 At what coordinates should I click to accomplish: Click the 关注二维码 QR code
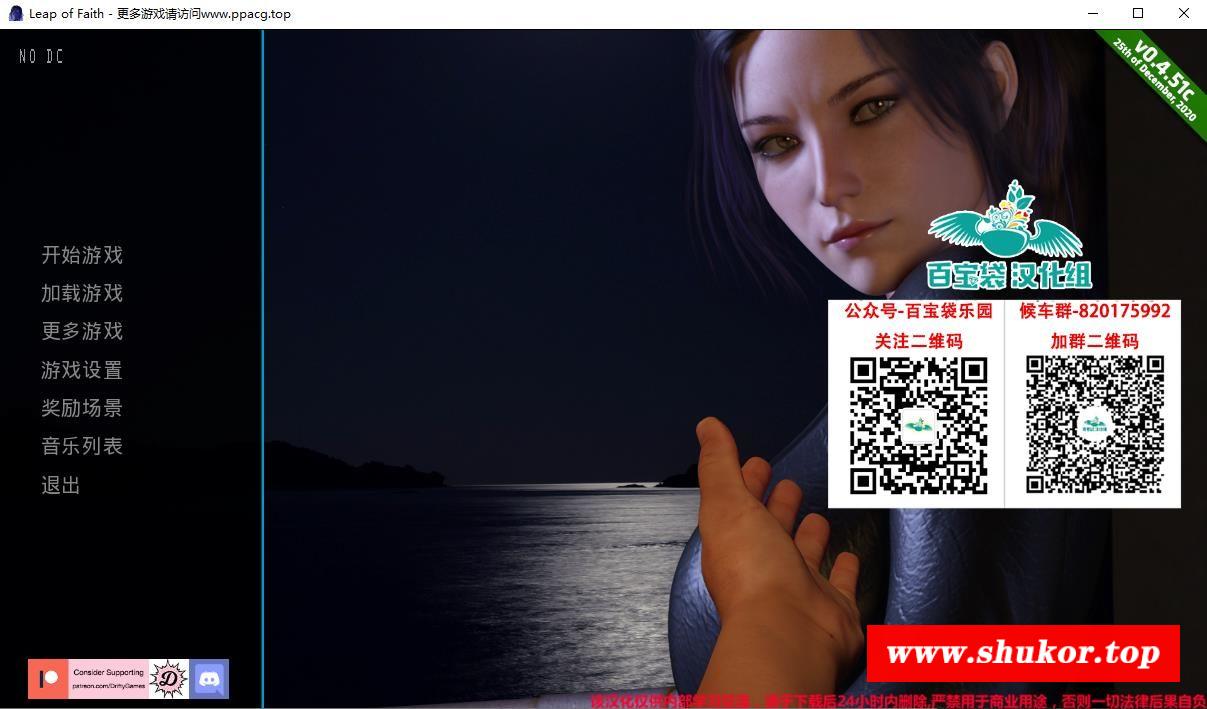tap(918, 425)
